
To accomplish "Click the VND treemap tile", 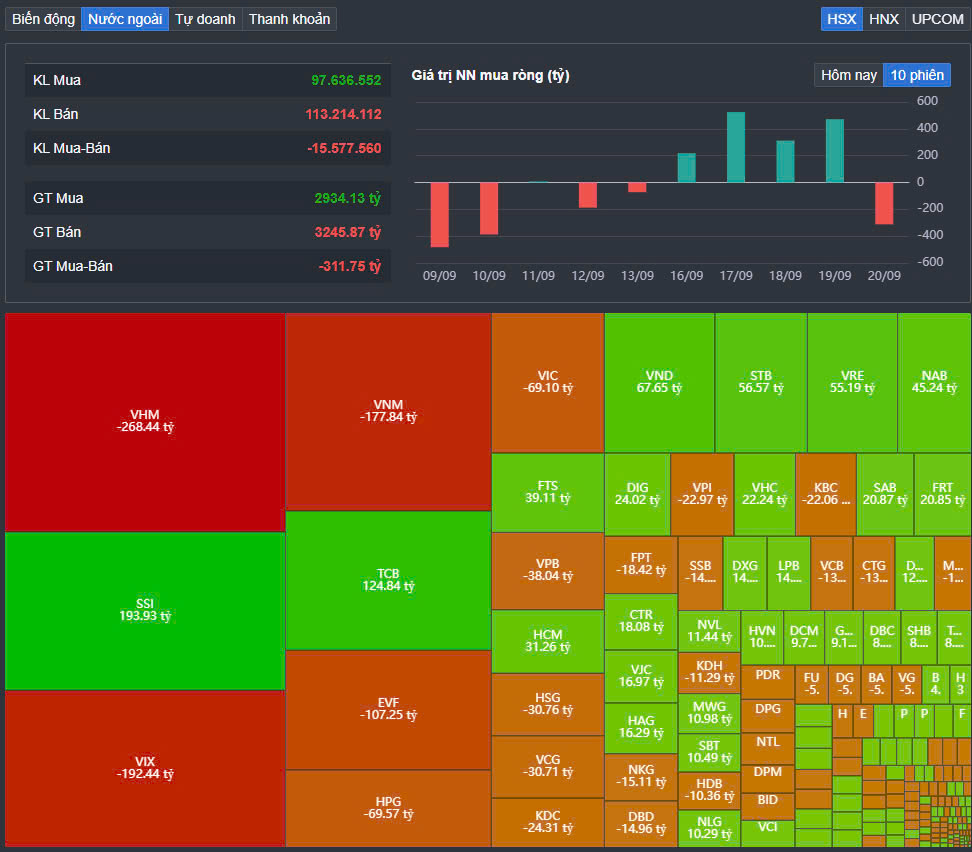I will click(x=659, y=383).
